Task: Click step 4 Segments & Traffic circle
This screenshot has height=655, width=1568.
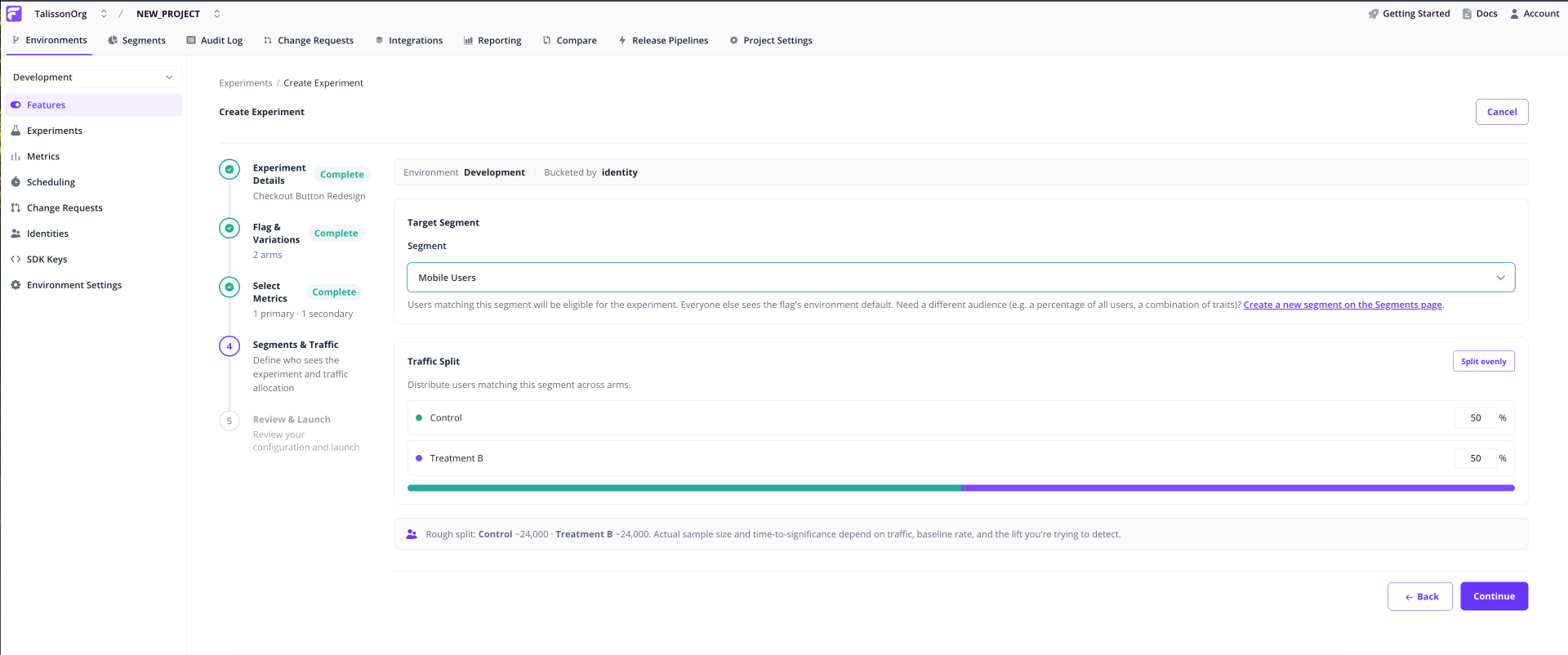Action: click(229, 346)
